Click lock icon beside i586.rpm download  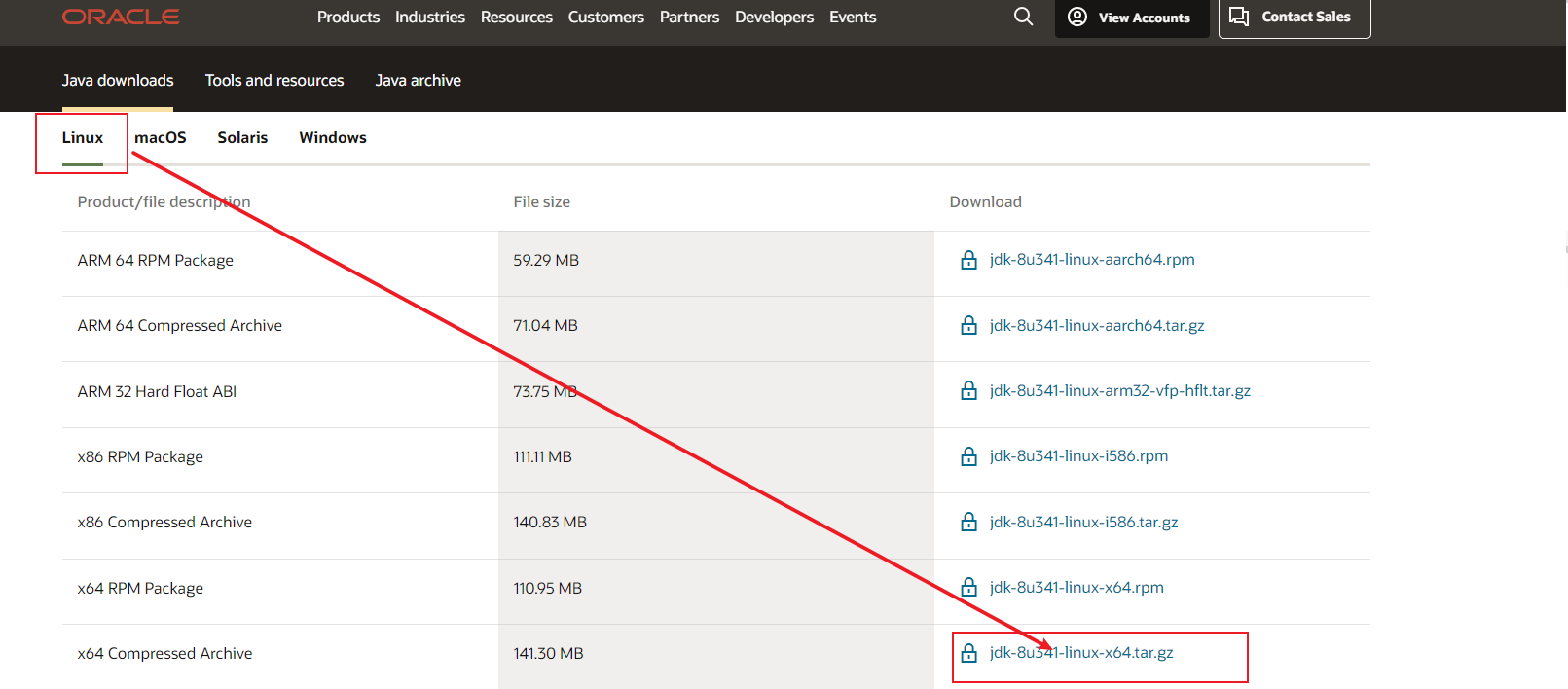tap(968, 455)
